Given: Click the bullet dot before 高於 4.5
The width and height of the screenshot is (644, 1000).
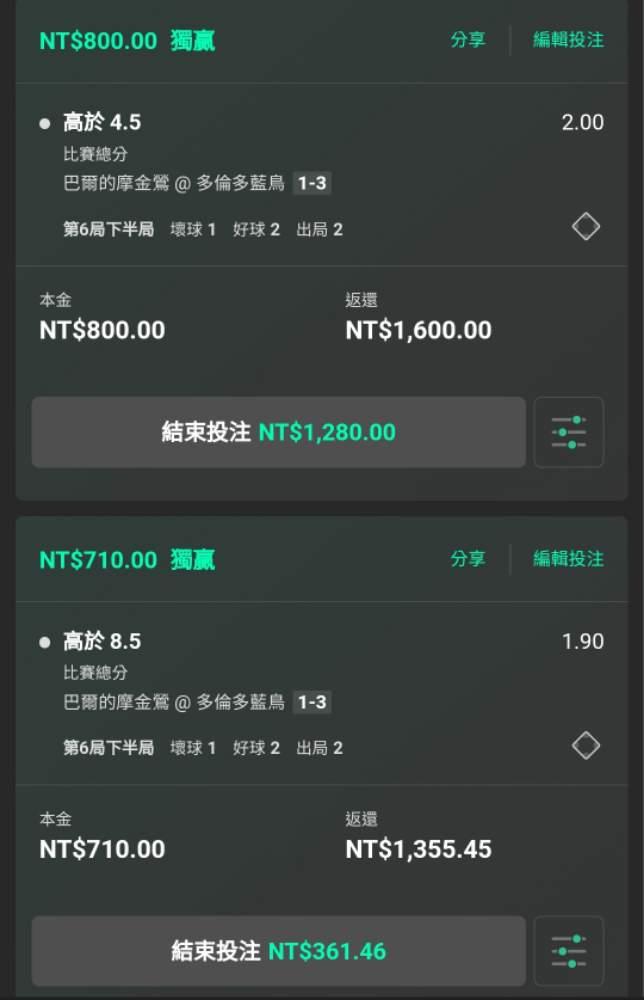Looking at the screenshot, I should point(44,124).
